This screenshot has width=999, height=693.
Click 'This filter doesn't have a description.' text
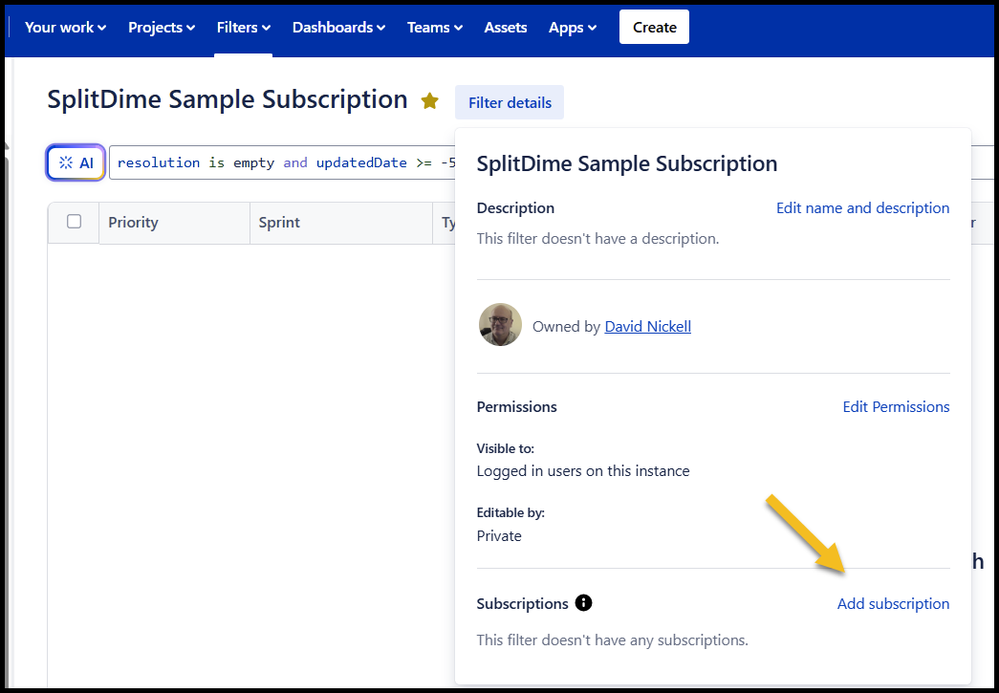(598, 239)
